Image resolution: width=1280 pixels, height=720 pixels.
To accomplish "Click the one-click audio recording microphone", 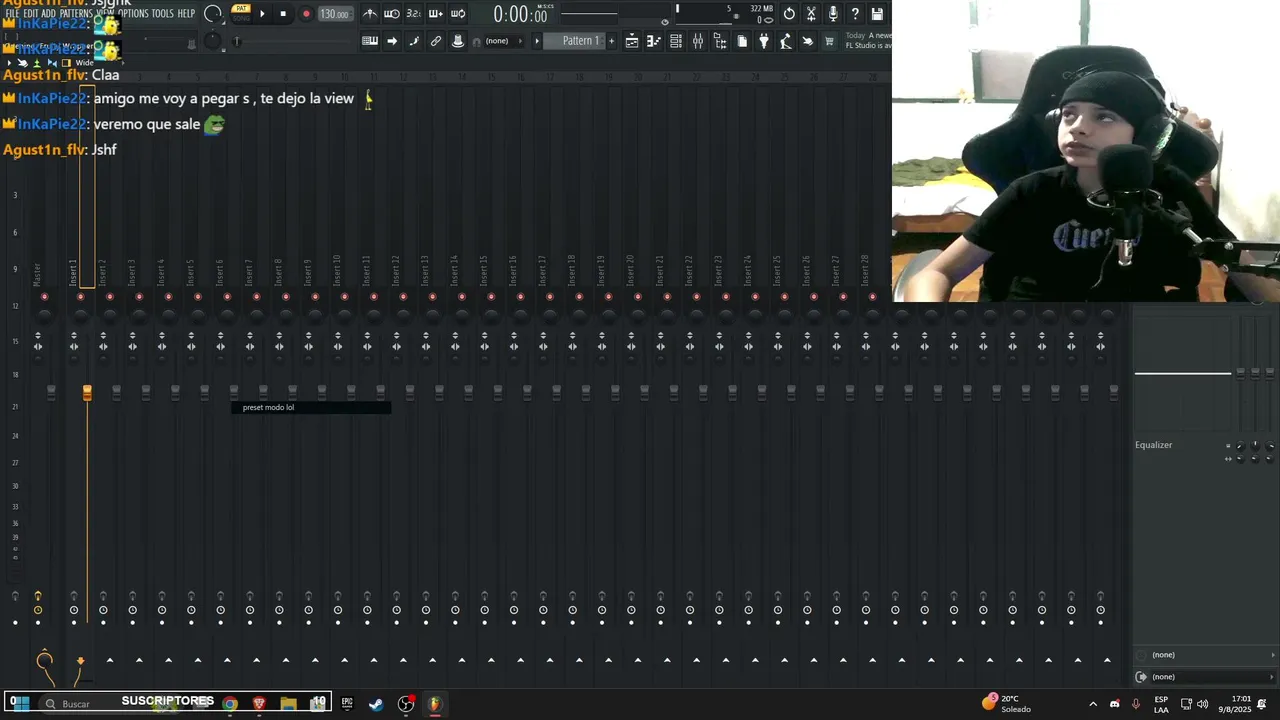I will click(833, 14).
